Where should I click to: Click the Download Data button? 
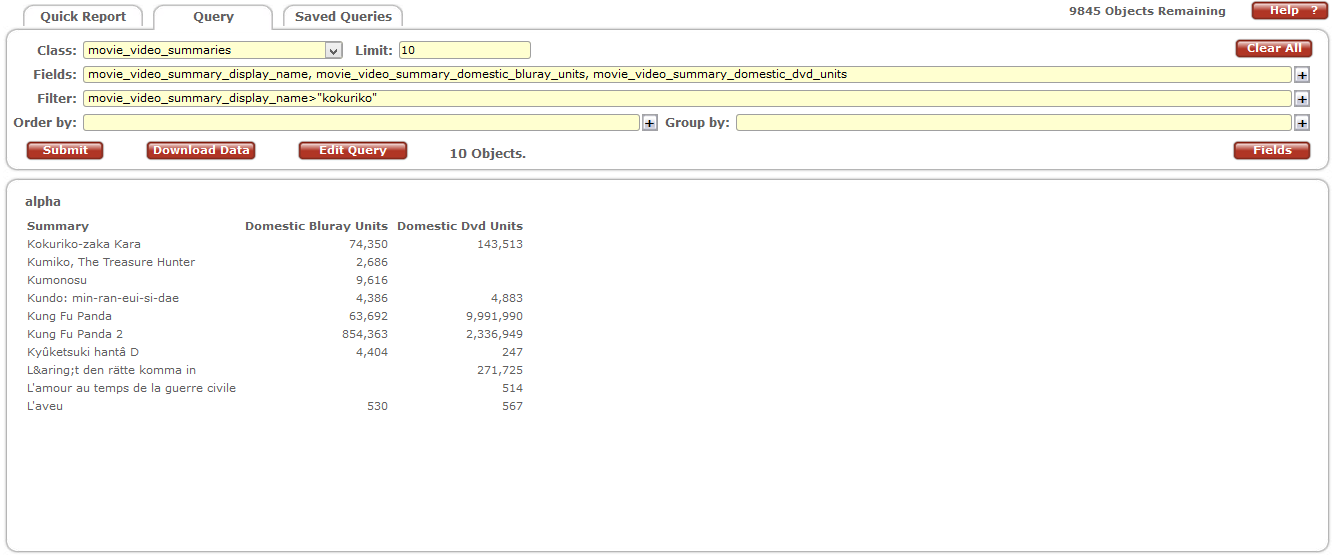(x=201, y=150)
